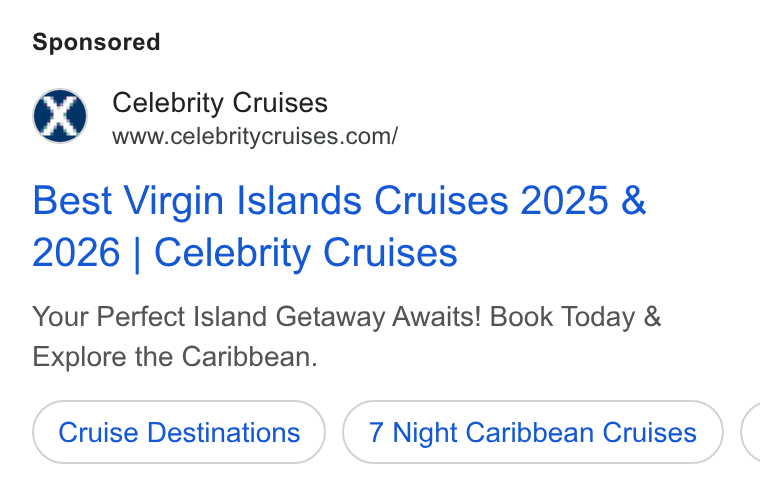Click the circular navy favicon beside the advertiser name
Screen dimensions: 760x496
tap(60, 116)
